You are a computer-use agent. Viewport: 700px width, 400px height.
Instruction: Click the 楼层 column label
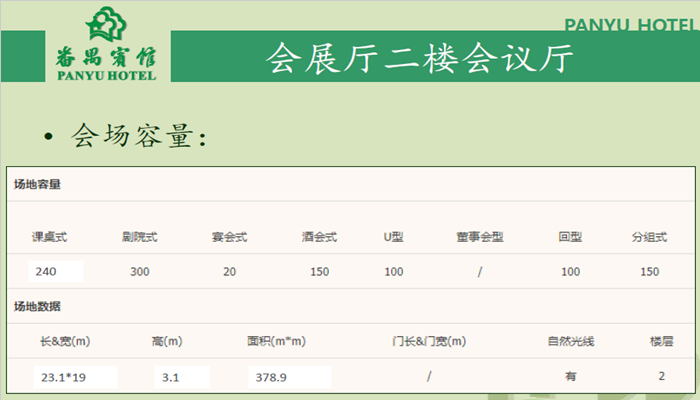(x=661, y=342)
